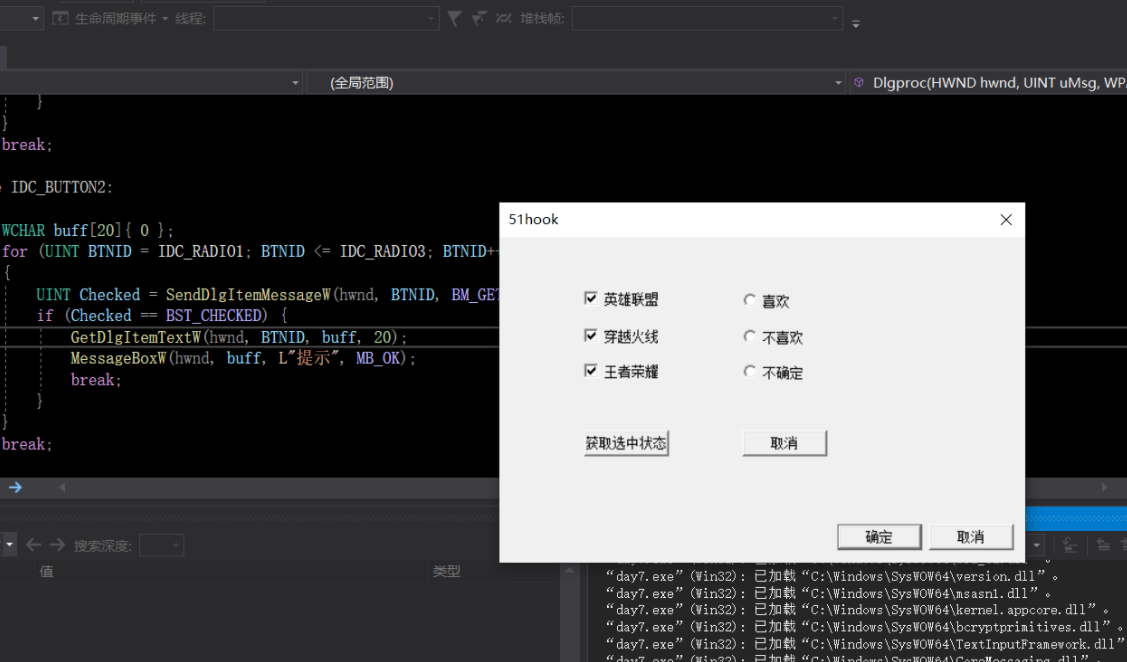Click the horizontal scrollbar left arrow
1127x662 pixels.
point(62,487)
